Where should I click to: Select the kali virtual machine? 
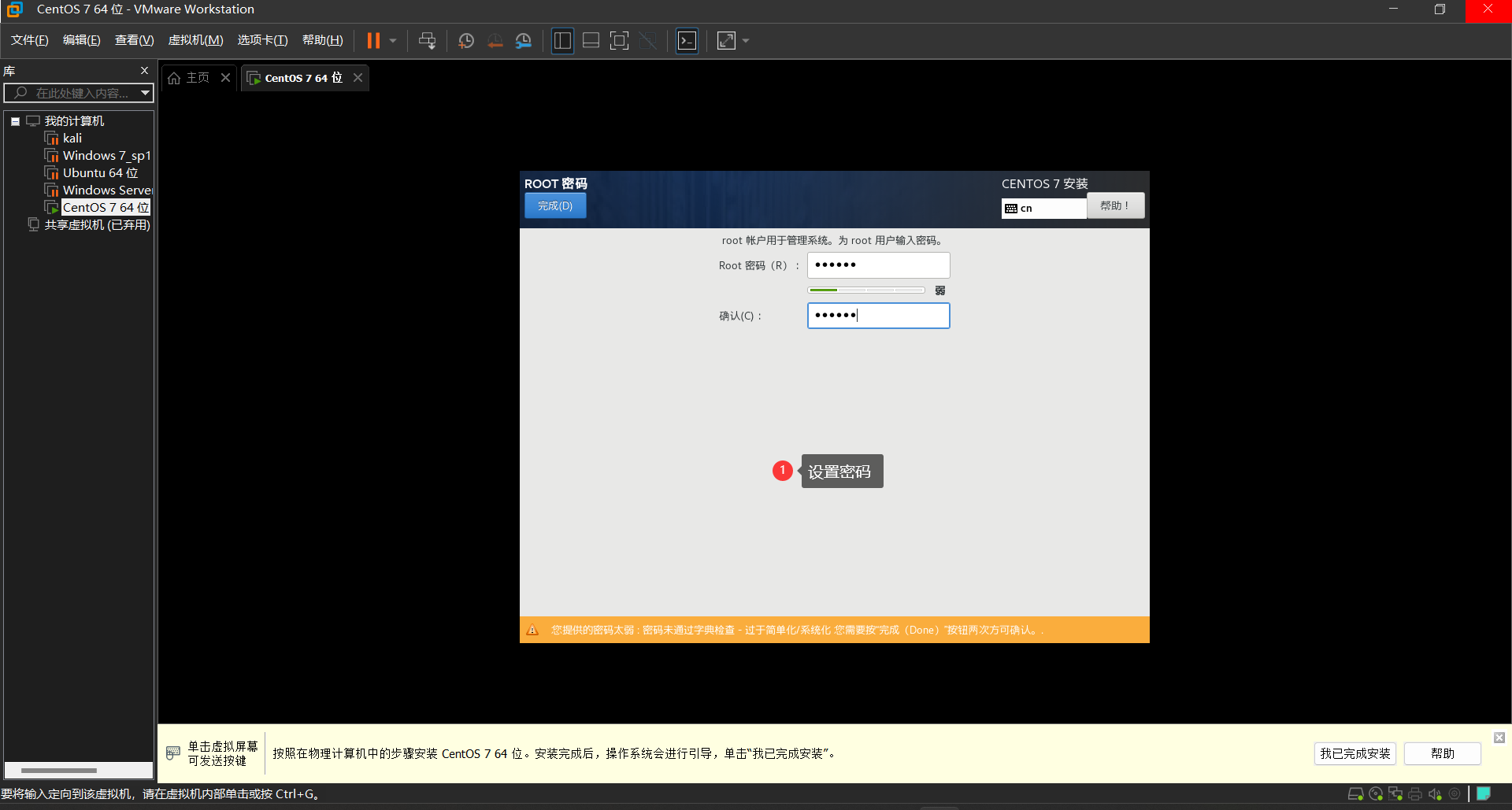pyautogui.click(x=72, y=139)
